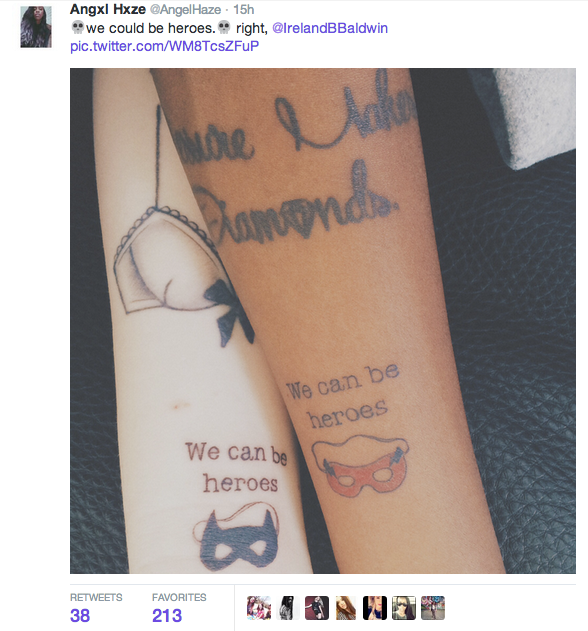This screenshot has height=631, width=588.
Task: View the 38 retweets count
Action: [80, 616]
